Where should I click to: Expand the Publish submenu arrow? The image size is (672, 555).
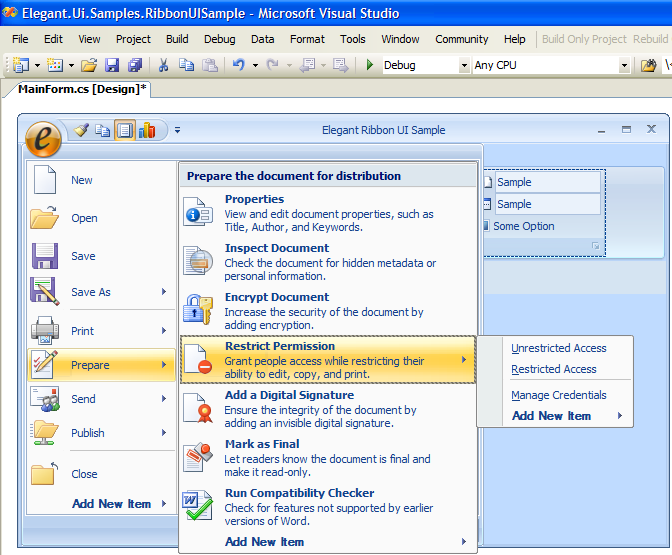click(164, 432)
